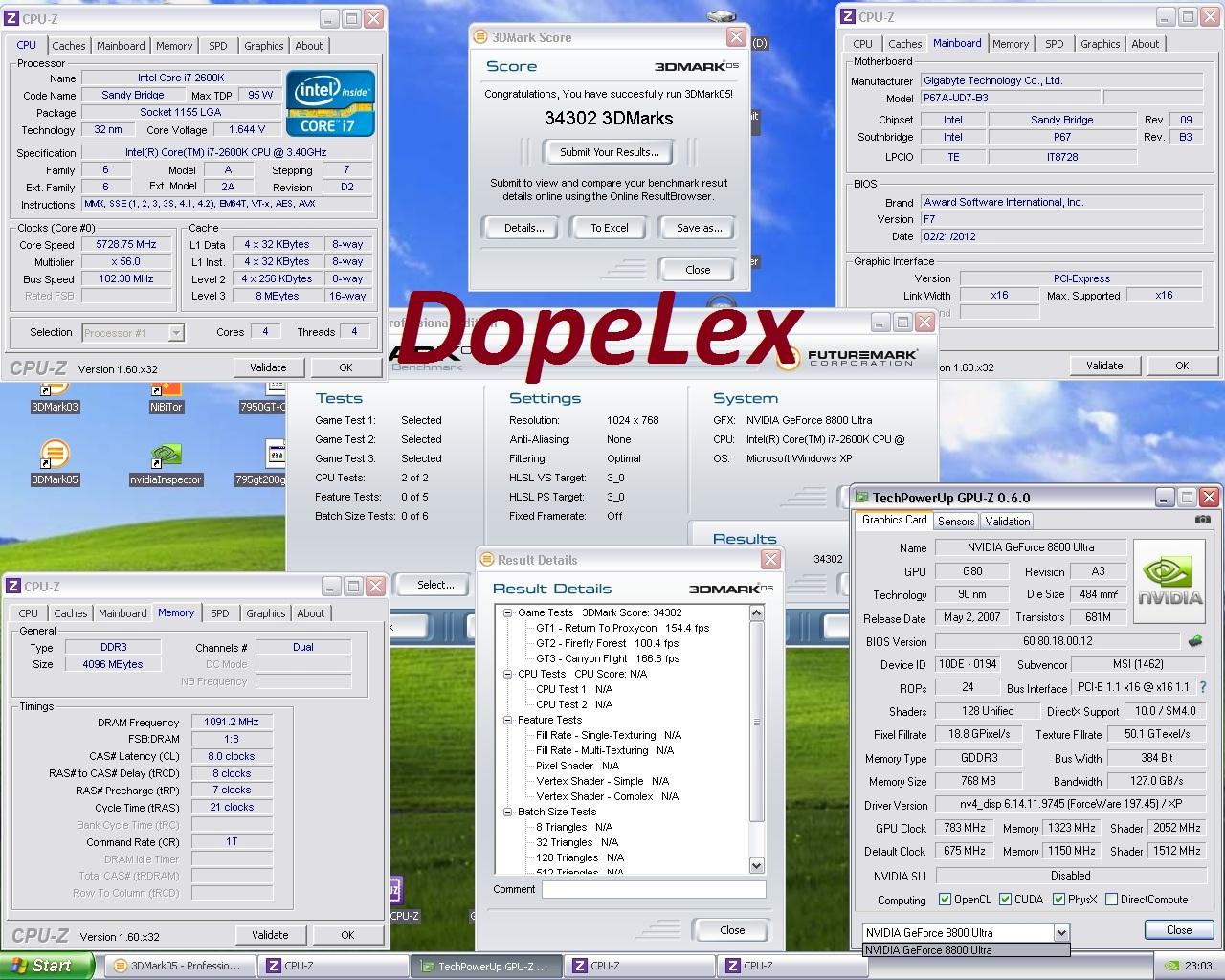This screenshot has height=980, width=1225.
Task: Click the Comment input field
Action: click(654, 889)
